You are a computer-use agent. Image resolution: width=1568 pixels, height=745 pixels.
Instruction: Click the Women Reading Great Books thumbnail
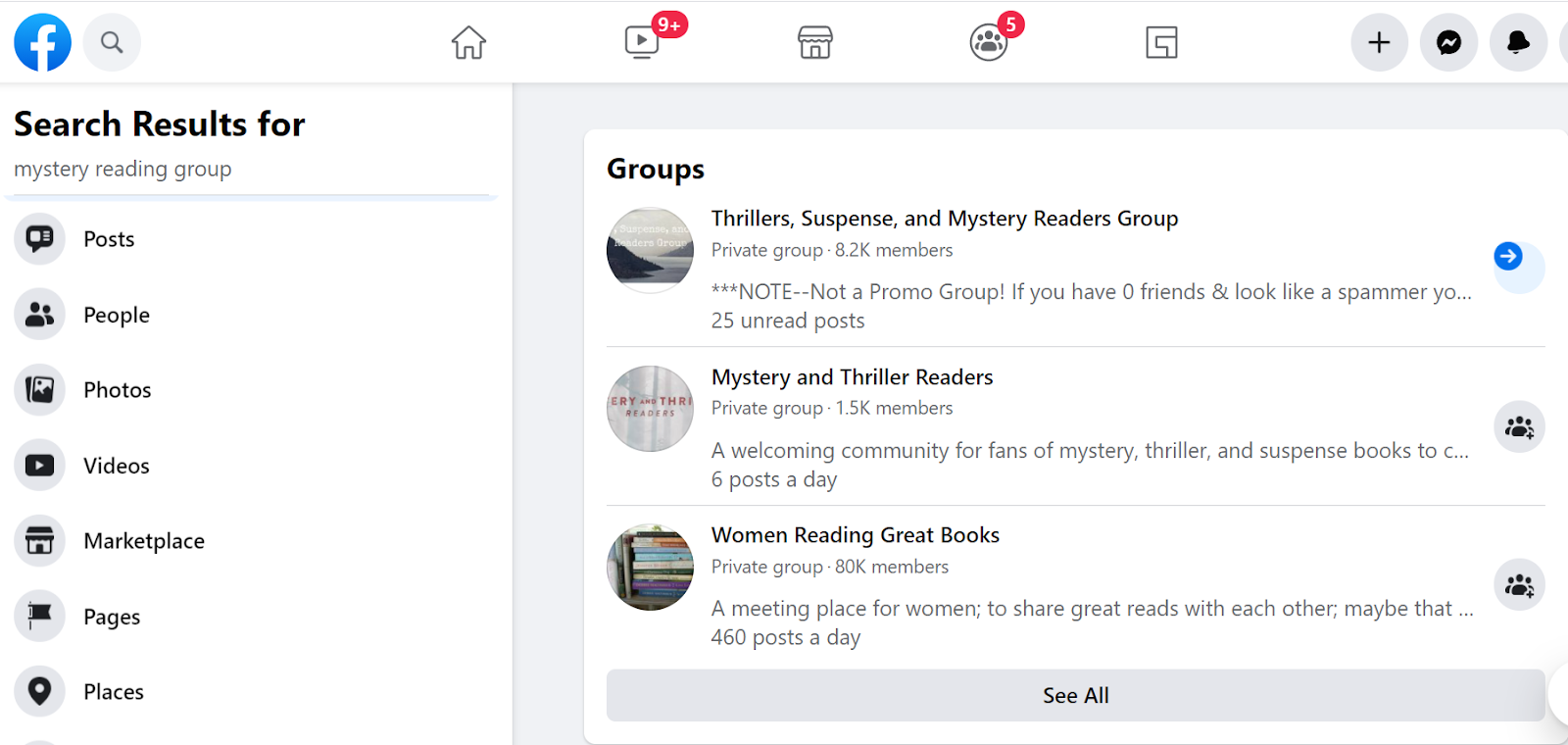[x=650, y=567]
